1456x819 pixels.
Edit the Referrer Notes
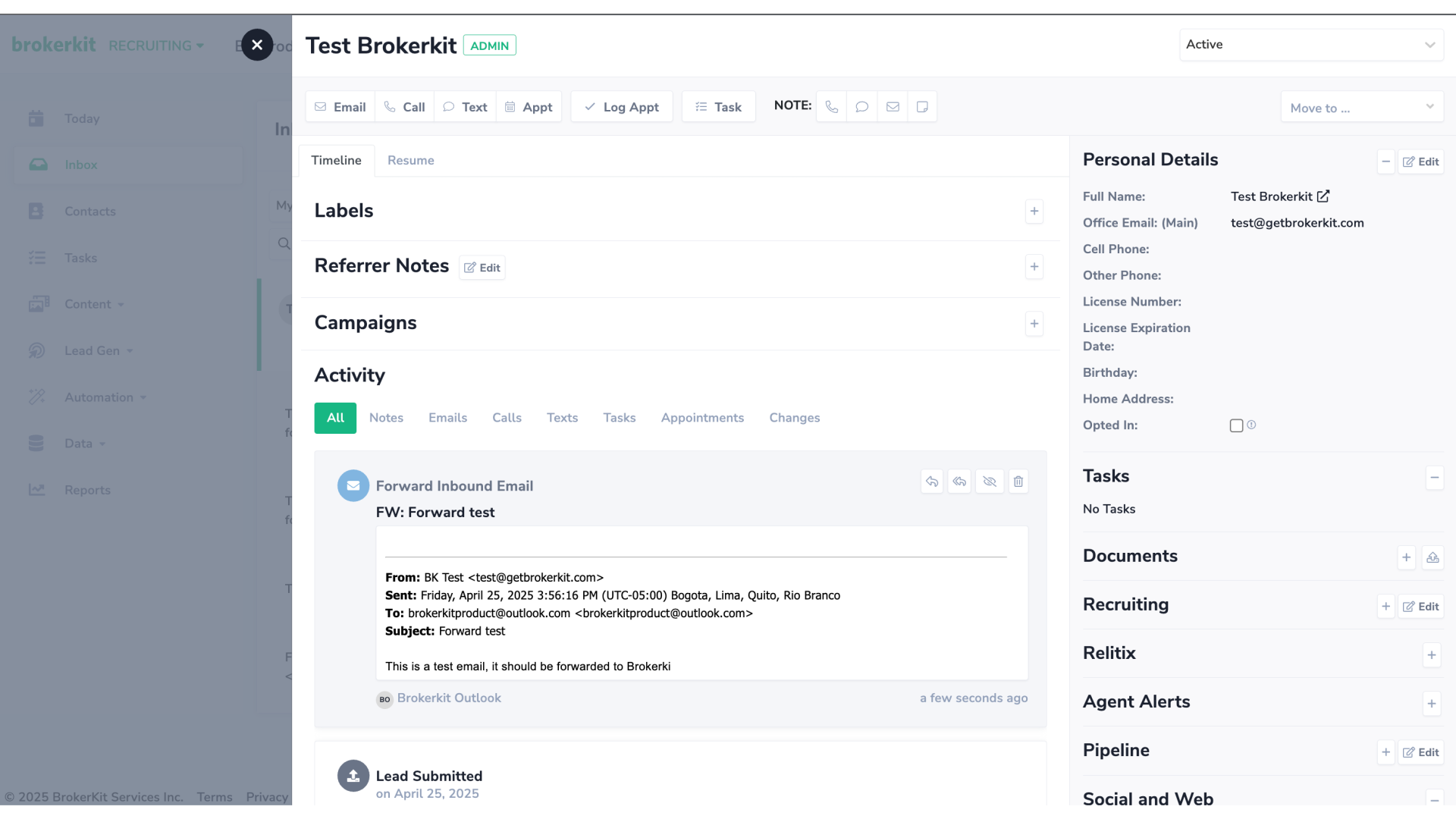pos(482,268)
